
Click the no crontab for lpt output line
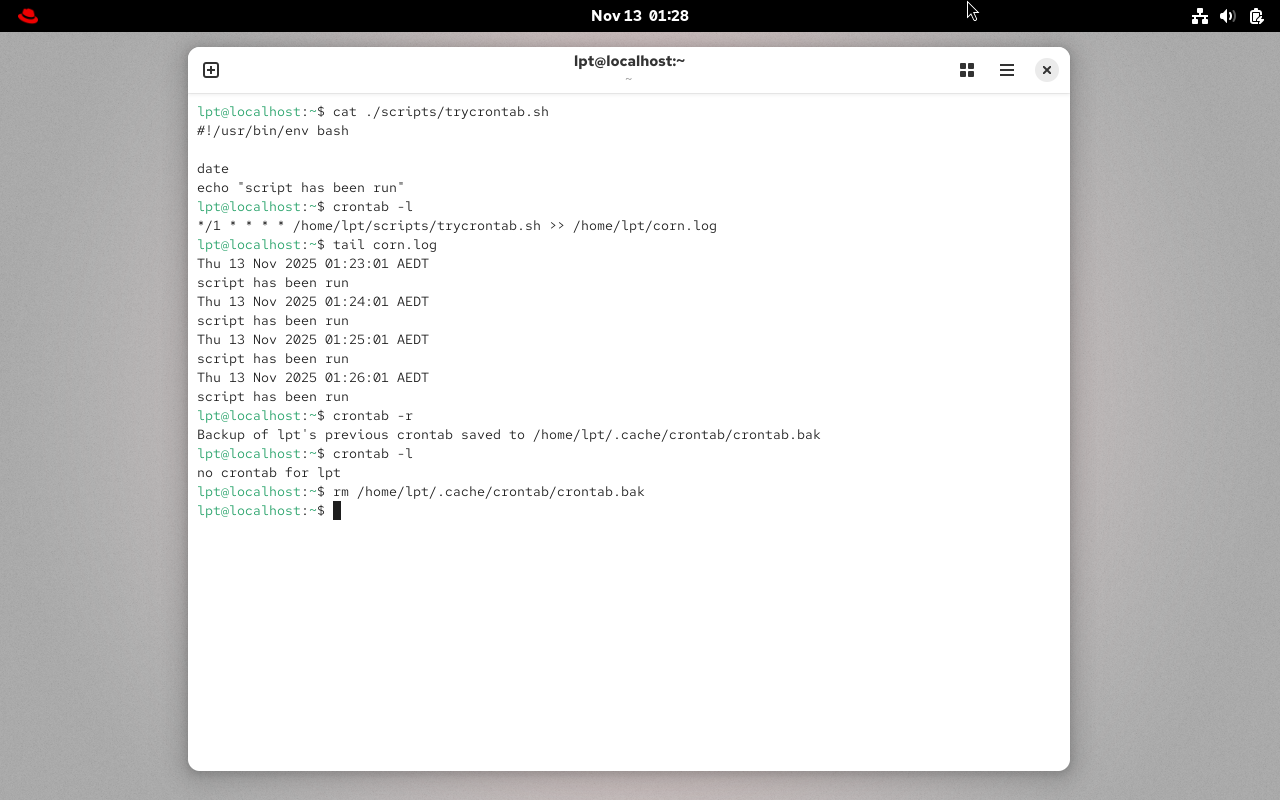tap(268, 472)
